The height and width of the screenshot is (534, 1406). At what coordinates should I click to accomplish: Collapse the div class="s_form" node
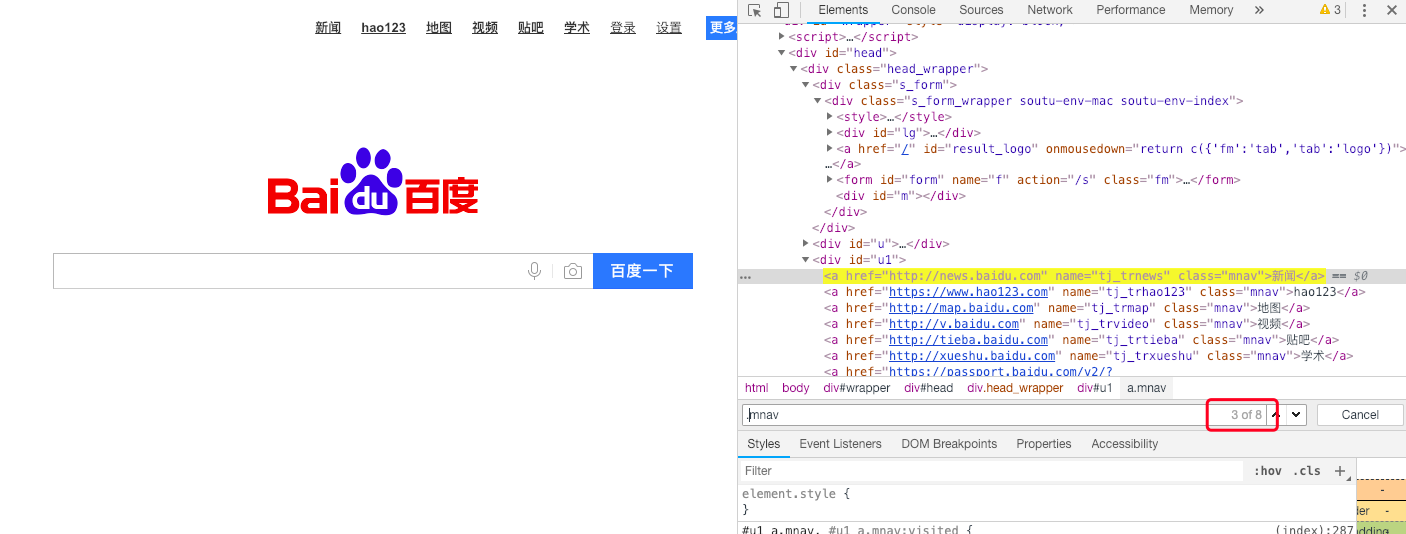tap(806, 85)
